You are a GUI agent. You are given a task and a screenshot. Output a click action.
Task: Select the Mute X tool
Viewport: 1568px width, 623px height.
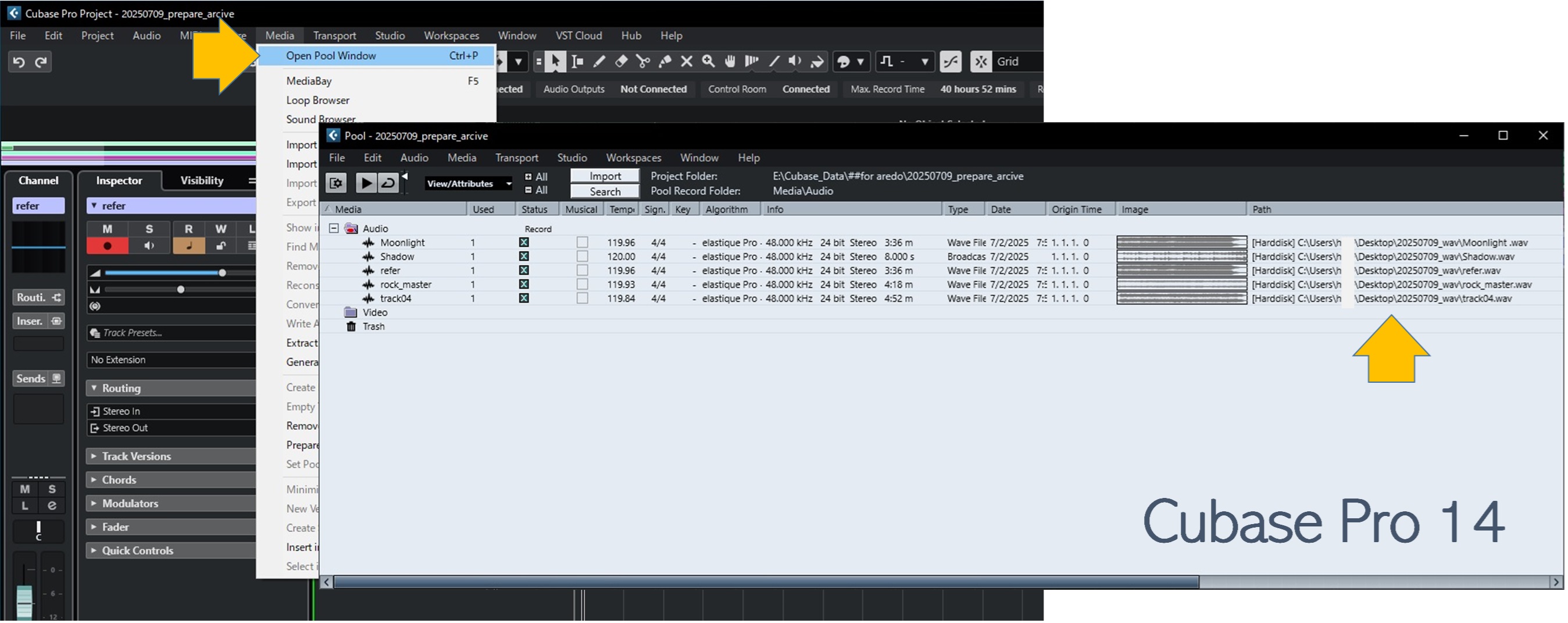tap(687, 62)
